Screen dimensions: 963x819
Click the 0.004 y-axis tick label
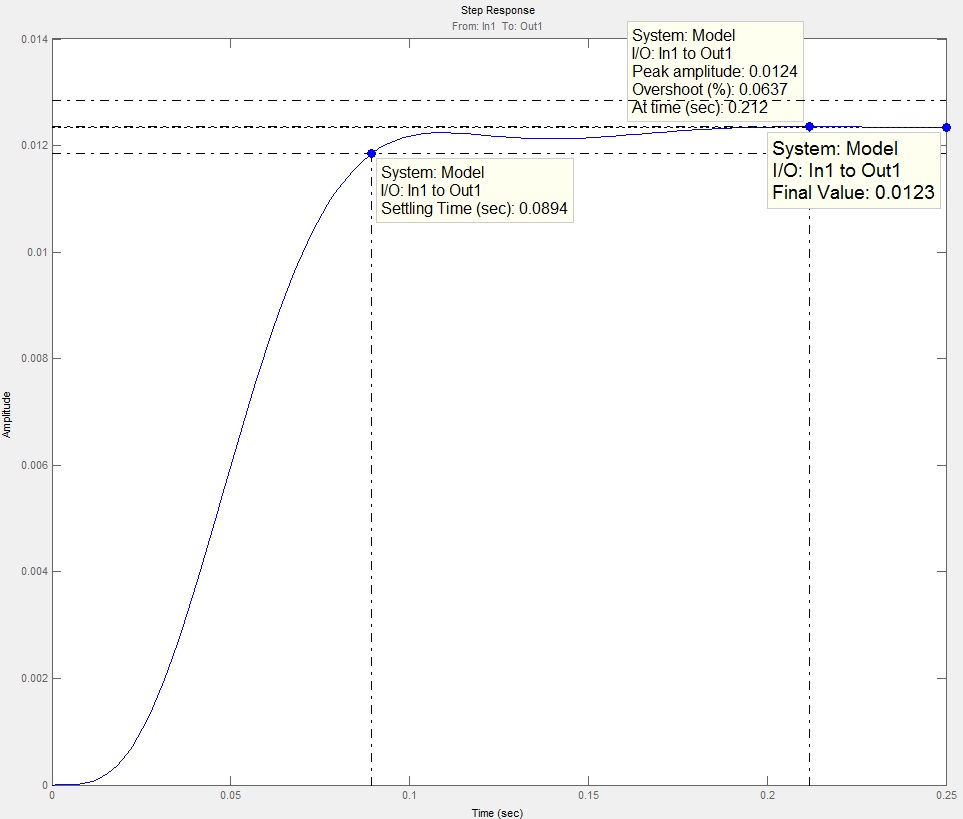[34, 572]
